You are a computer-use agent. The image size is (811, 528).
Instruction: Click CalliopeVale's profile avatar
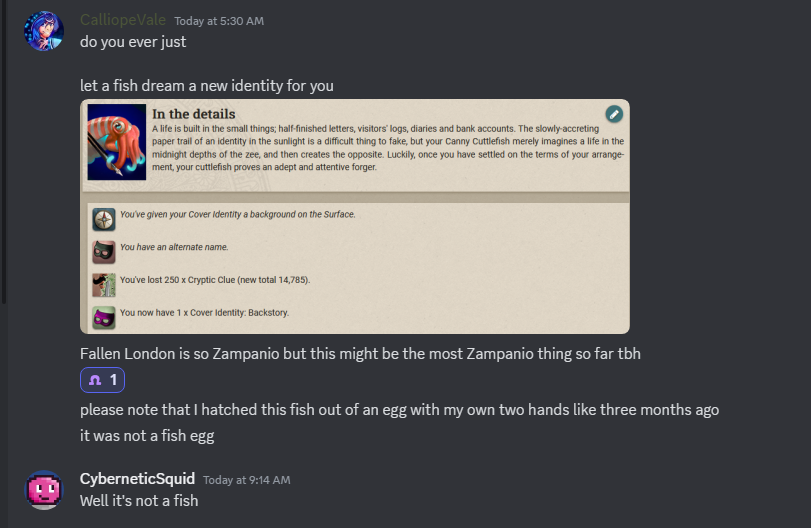(x=43, y=32)
